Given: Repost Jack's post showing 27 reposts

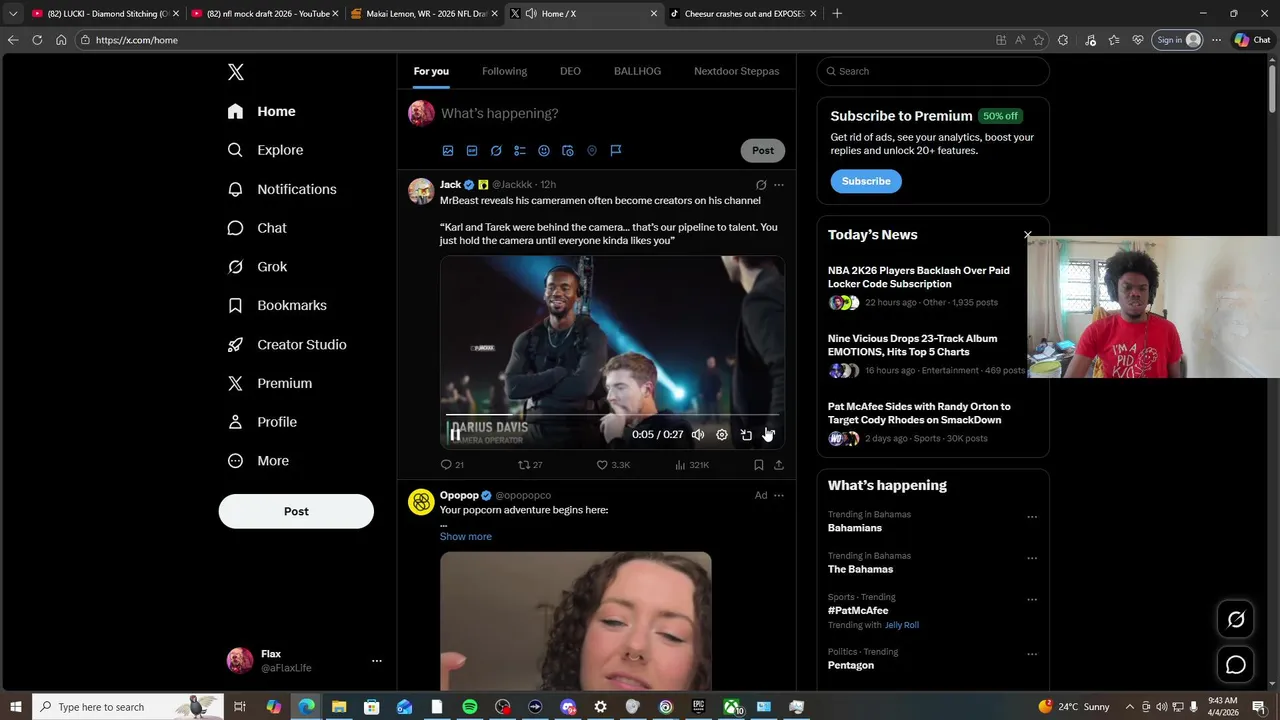Looking at the screenshot, I should (530, 465).
